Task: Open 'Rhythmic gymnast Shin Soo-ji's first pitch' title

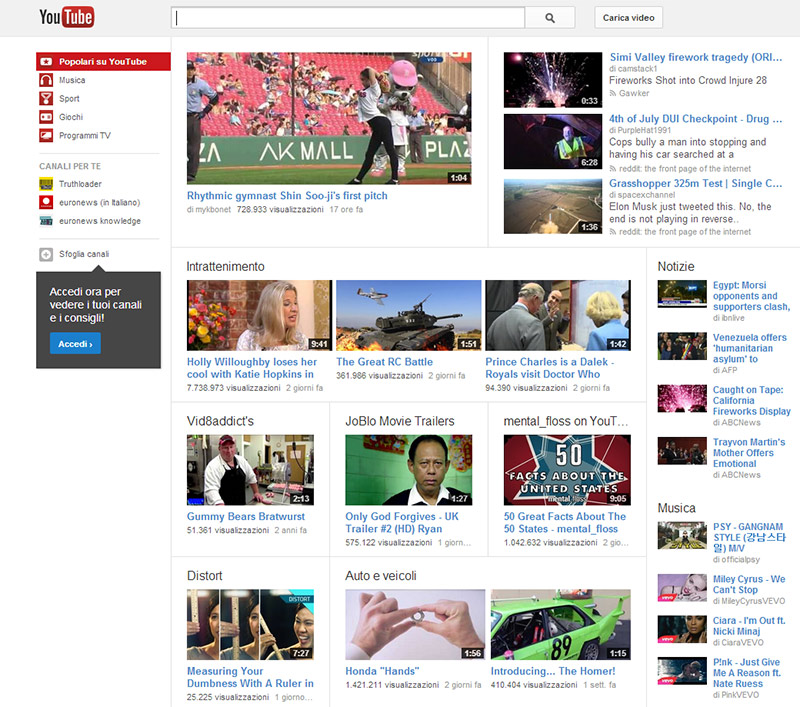Action: (287, 196)
